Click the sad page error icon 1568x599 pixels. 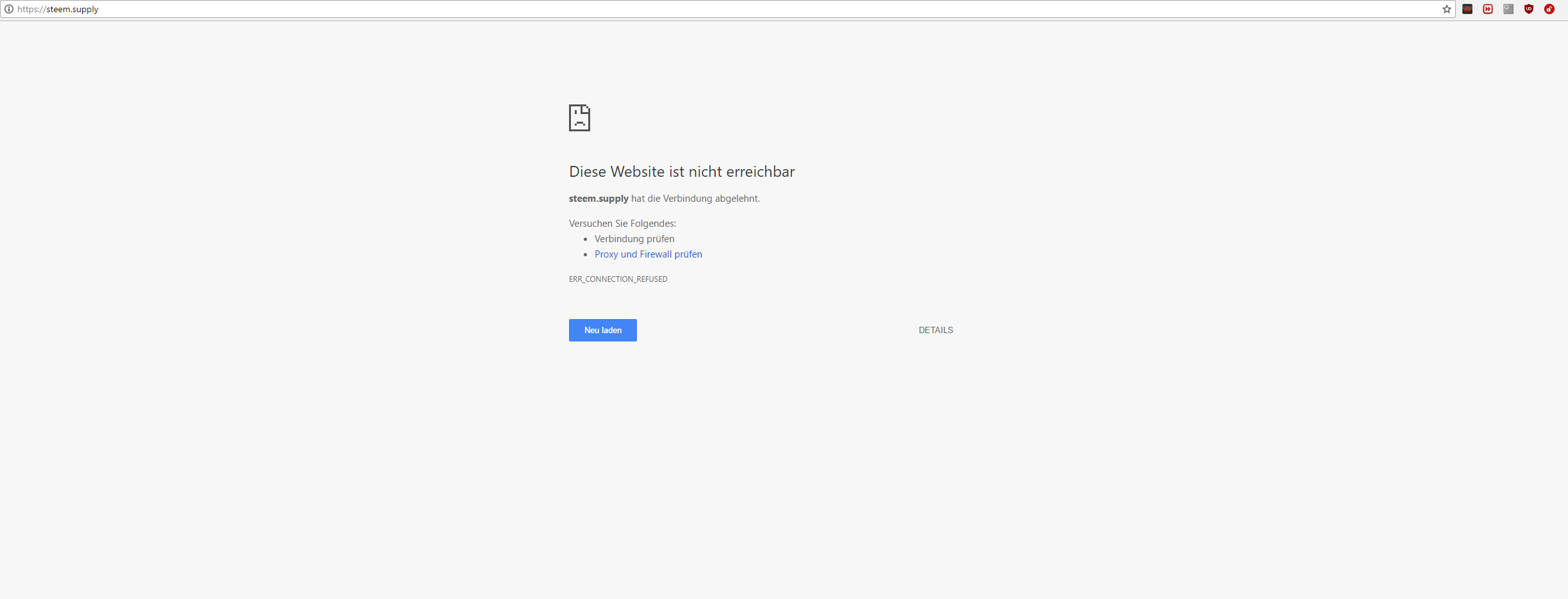(579, 118)
